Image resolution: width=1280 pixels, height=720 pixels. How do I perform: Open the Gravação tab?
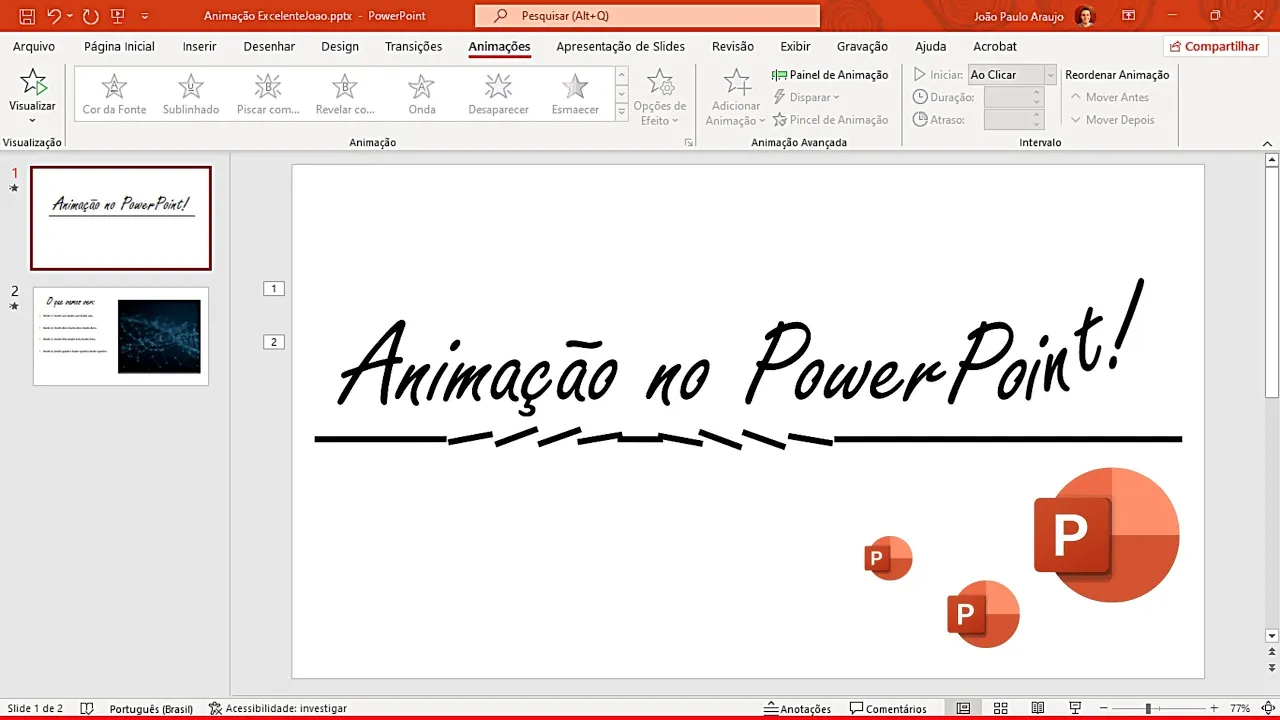coord(862,46)
